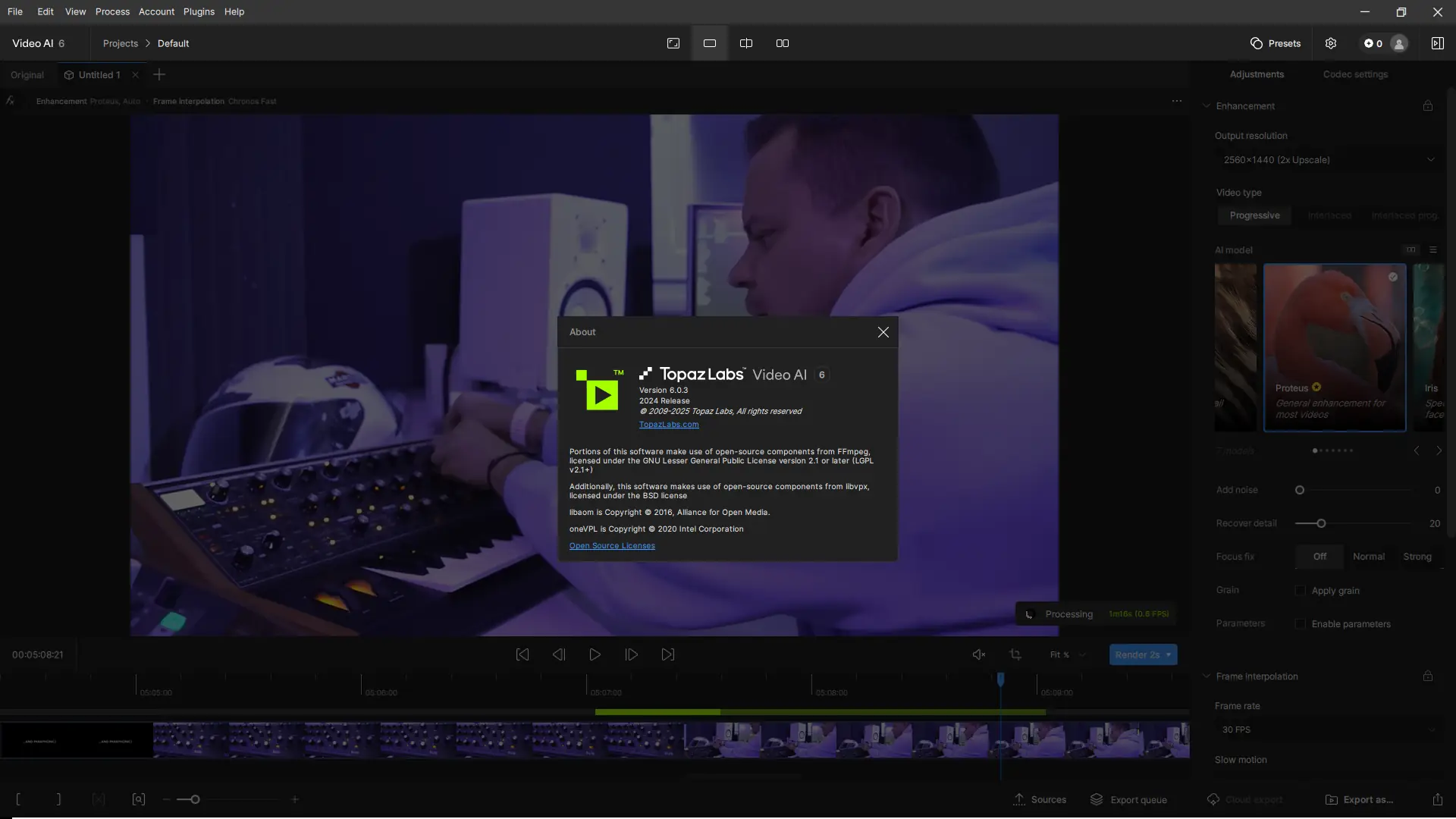Image resolution: width=1456 pixels, height=819 pixels.
Task: Step forward one frame
Action: [631, 654]
